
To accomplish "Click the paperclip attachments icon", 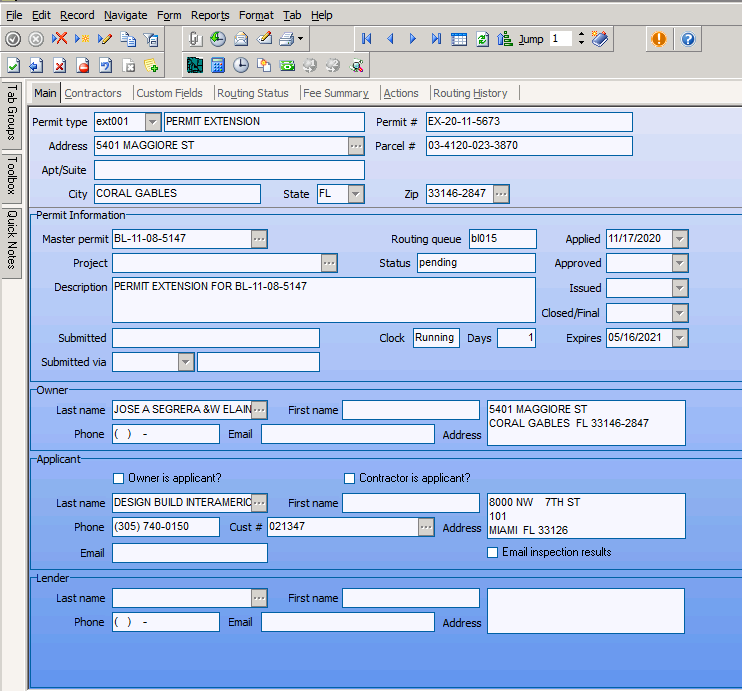I will (x=195, y=39).
